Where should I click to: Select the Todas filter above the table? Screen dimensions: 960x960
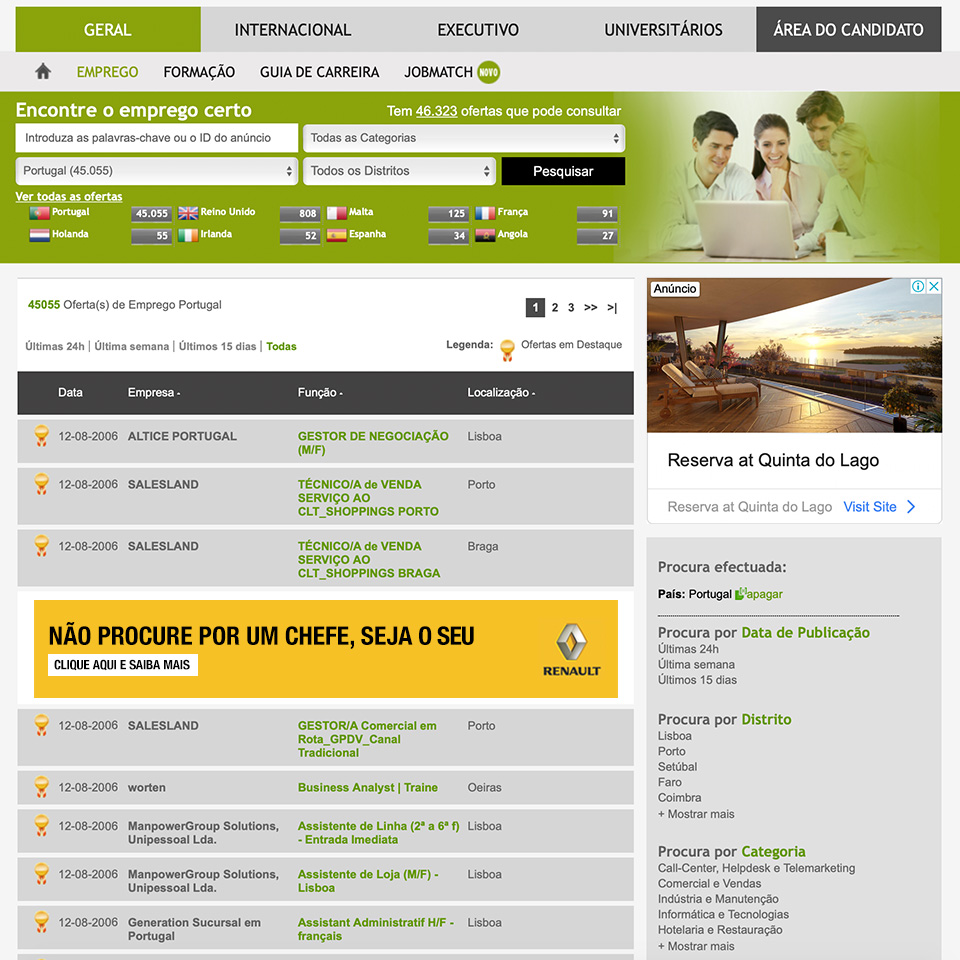[x=281, y=347]
